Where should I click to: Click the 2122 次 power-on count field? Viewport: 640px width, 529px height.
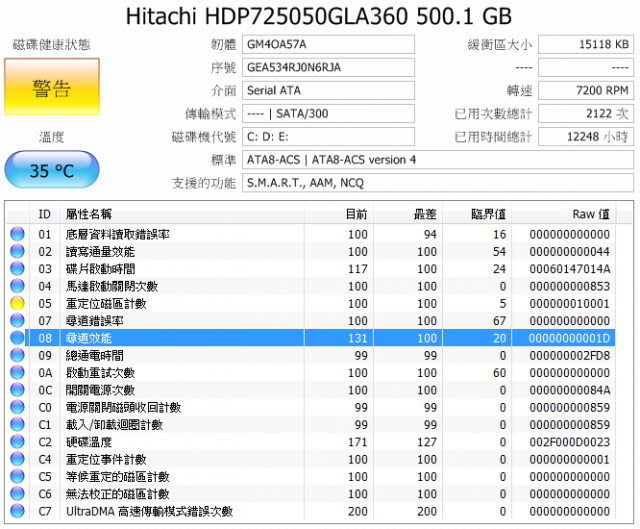586,113
